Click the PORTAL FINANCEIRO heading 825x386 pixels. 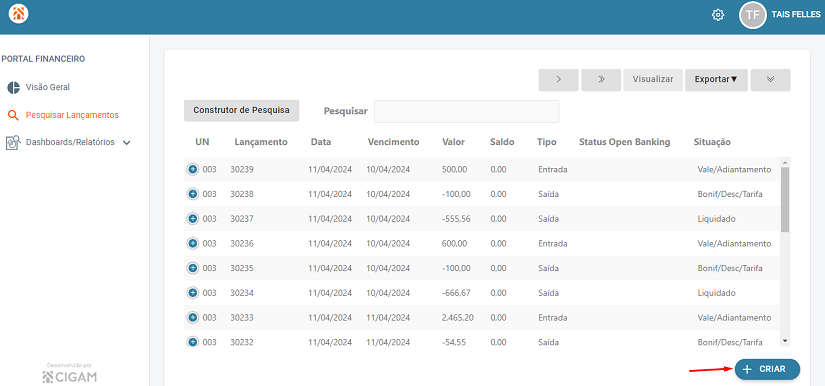[43, 59]
